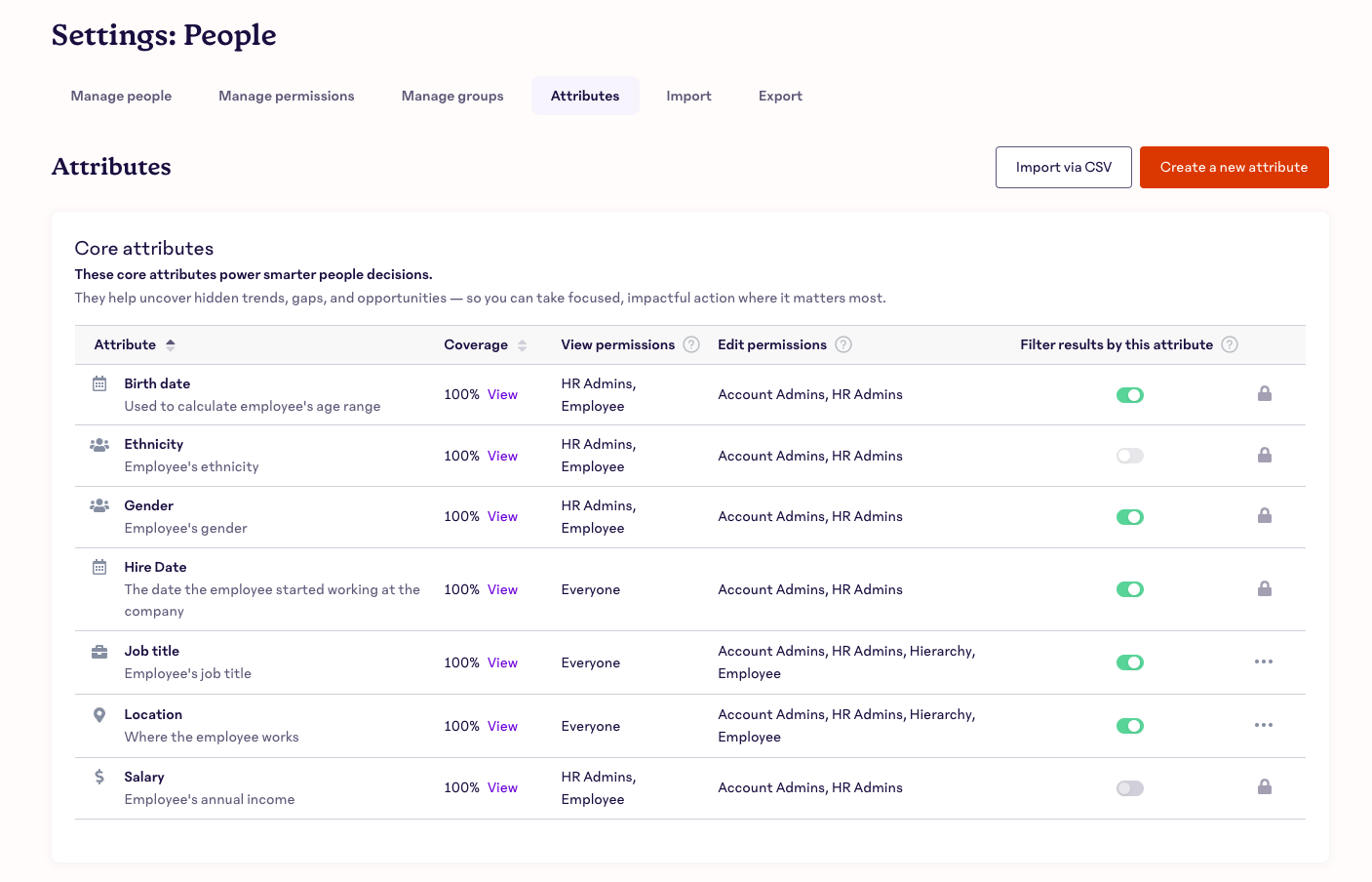
Task: Click the people icon beside Gender
Action: point(99,505)
